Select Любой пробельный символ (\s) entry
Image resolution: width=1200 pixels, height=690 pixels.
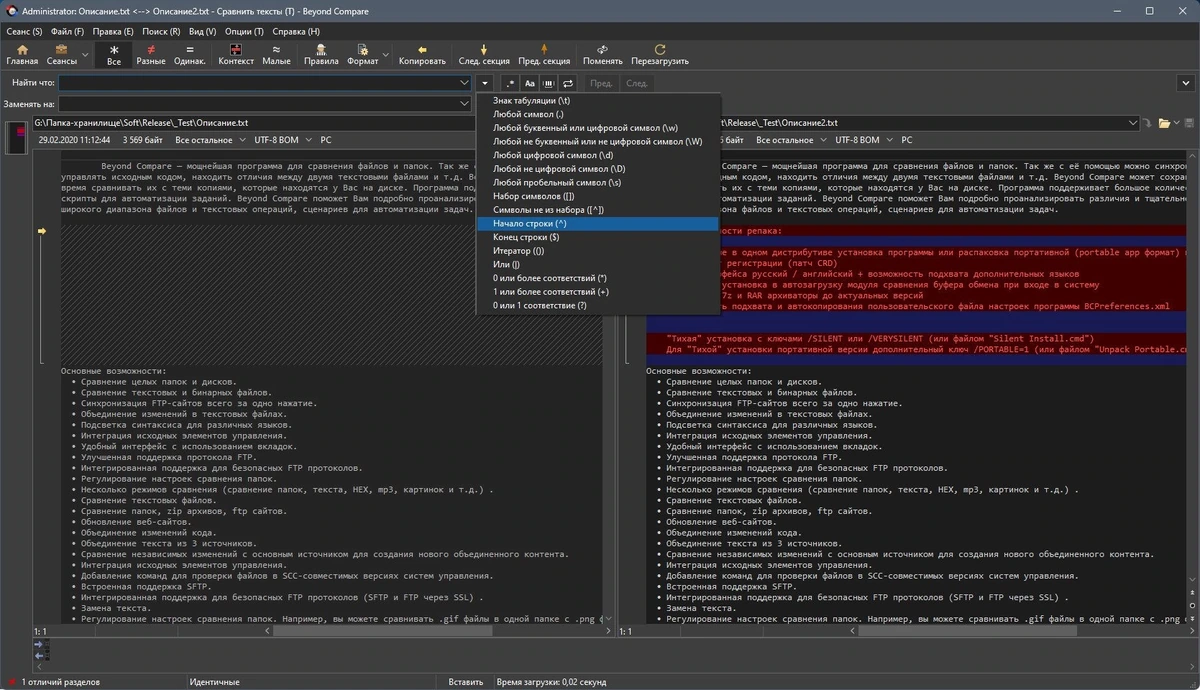click(x=598, y=183)
